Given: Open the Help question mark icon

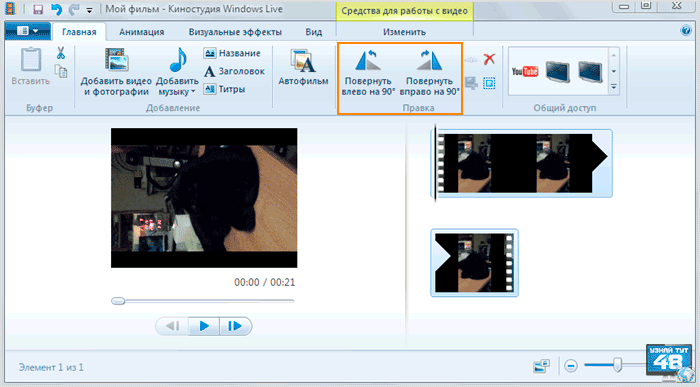Looking at the screenshot, I should pos(686,31).
